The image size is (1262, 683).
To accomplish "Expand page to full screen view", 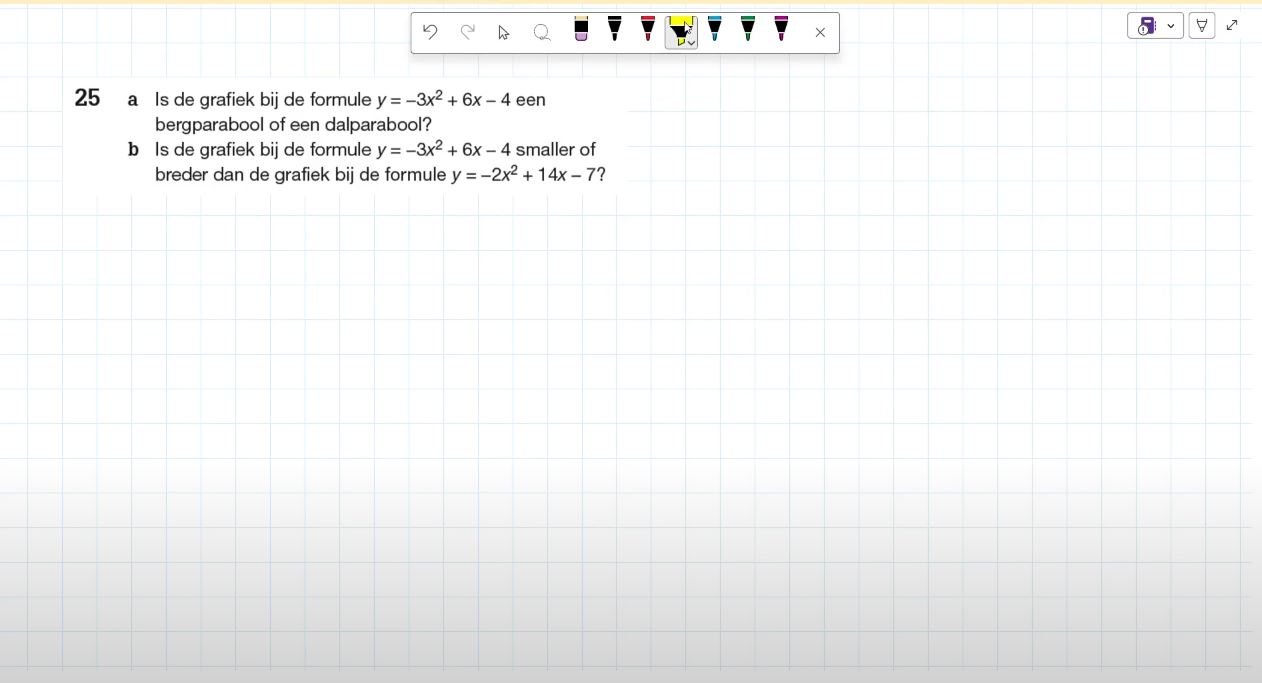I will [1232, 26].
